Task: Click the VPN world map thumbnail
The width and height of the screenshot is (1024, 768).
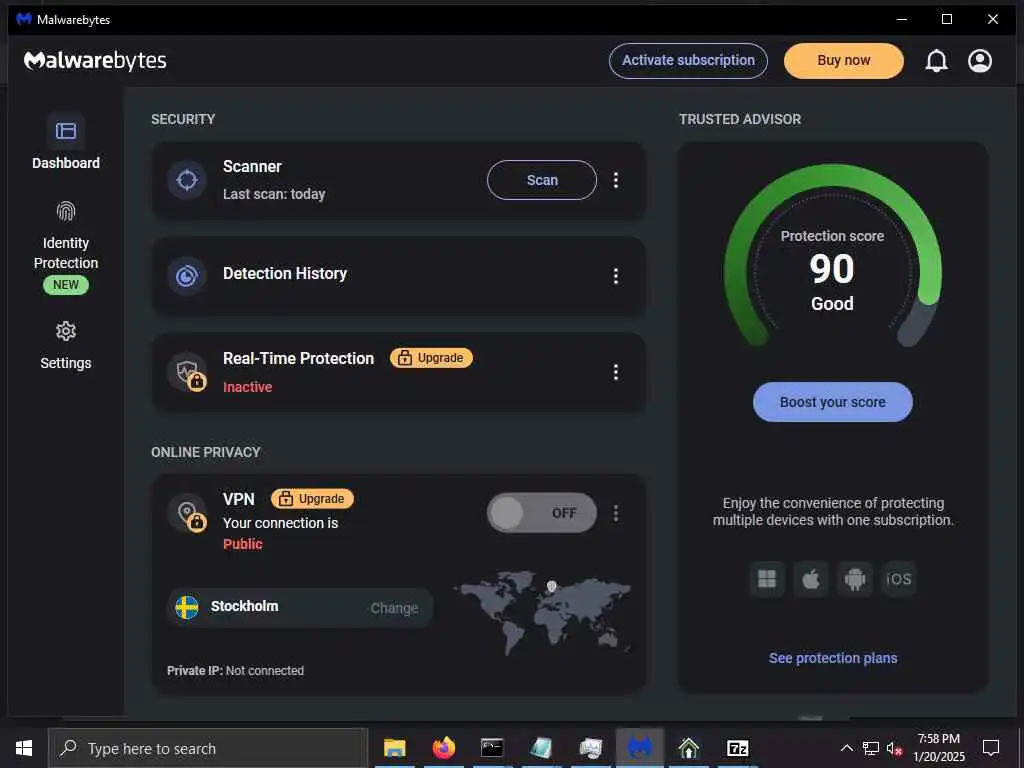Action: 543,612
